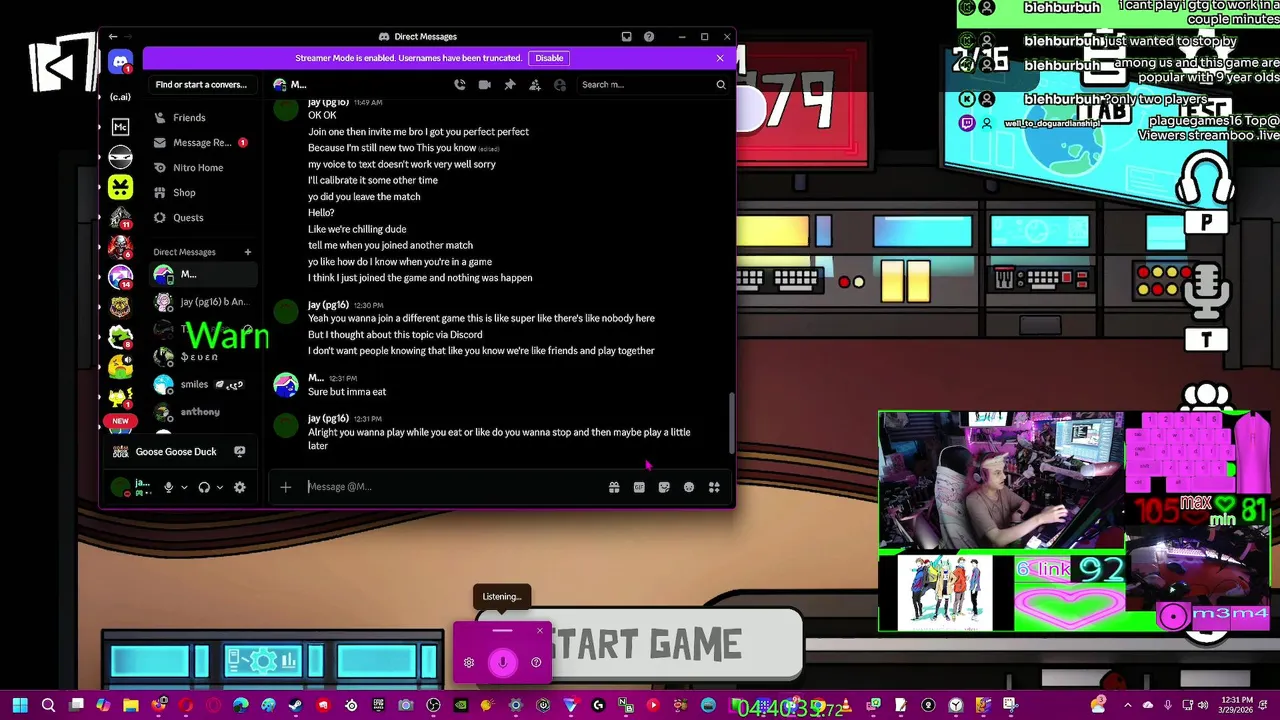The height and width of the screenshot is (720, 1280).
Task: Open emoji picker in message bar
Action: (x=689, y=487)
